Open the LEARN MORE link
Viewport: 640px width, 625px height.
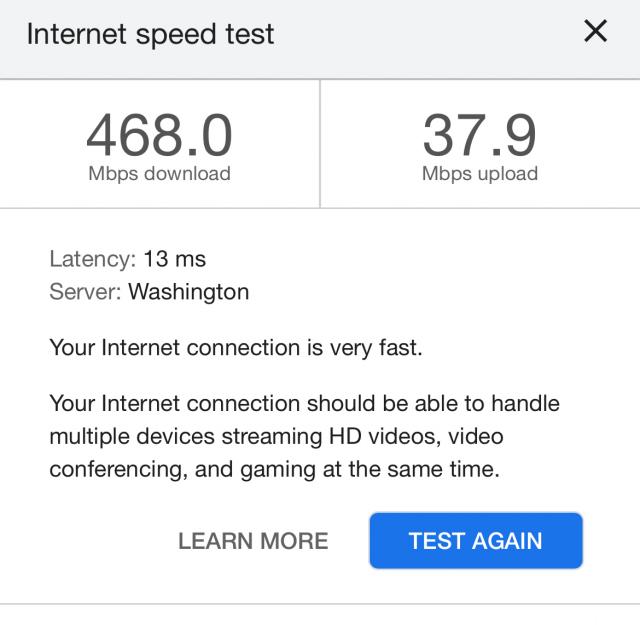tap(253, 541)
